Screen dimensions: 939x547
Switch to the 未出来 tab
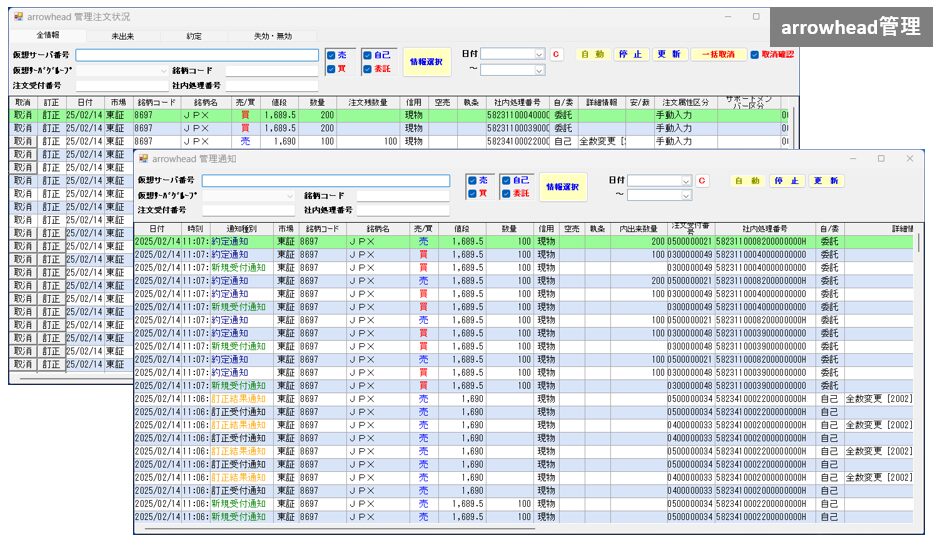123,36
